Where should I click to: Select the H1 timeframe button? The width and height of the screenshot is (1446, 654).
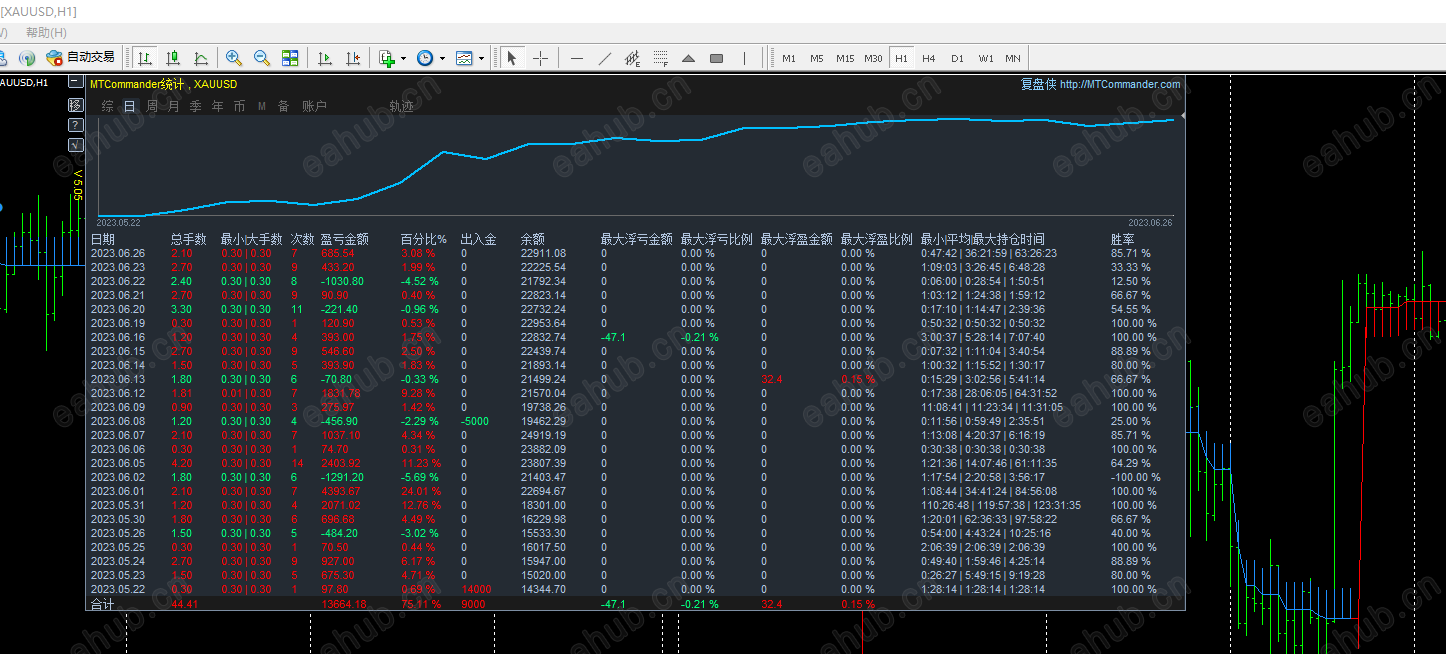pyautogui.click(x=901, y=58)
